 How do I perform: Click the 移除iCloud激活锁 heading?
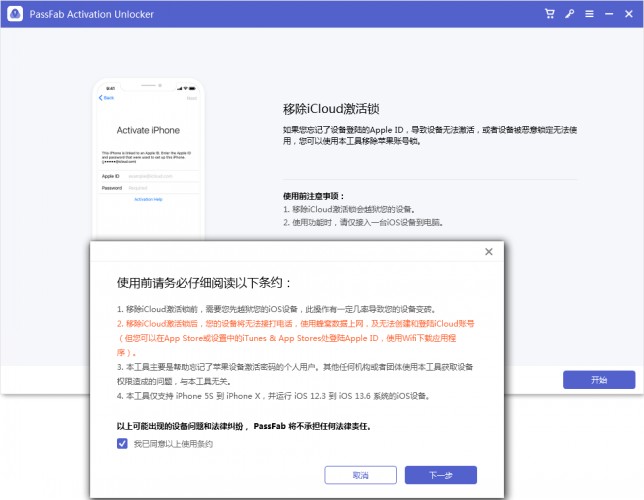point(331,109)
